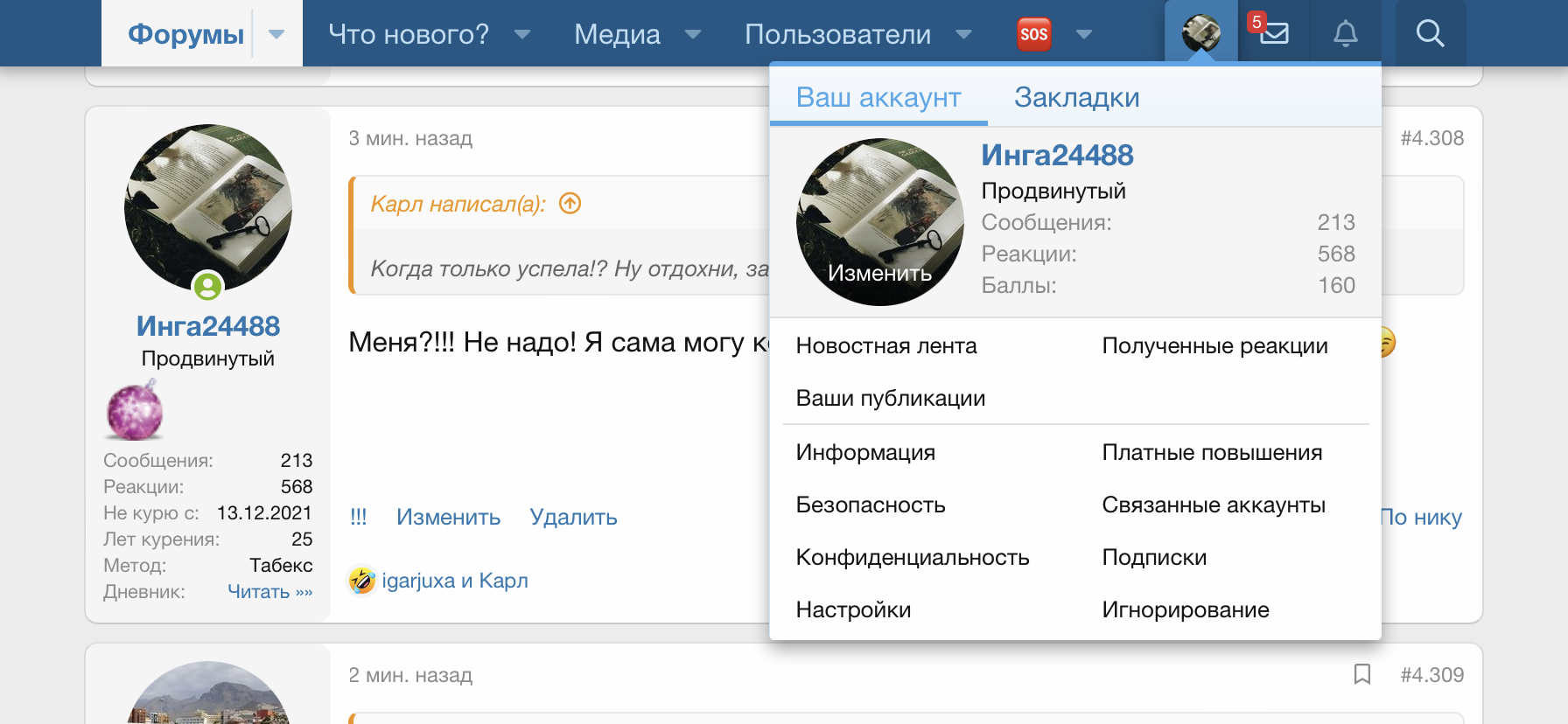Open the notifications bell

1345,34
